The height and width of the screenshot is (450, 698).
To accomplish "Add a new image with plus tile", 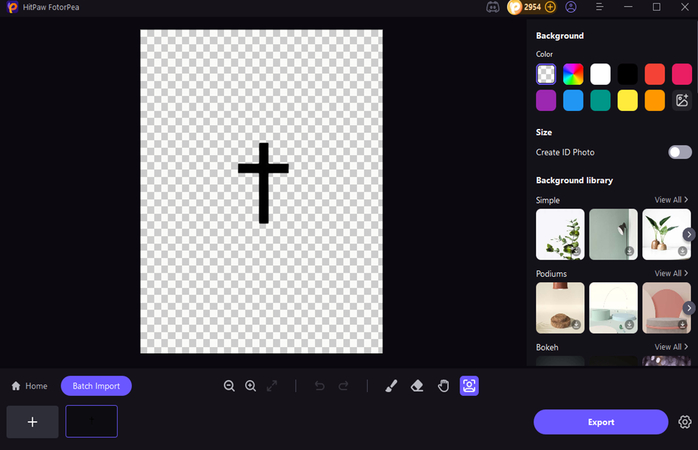I will point(32,422).
